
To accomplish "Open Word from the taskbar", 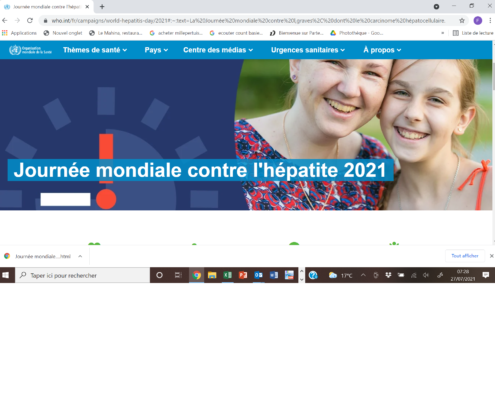I will pos(274,275).
